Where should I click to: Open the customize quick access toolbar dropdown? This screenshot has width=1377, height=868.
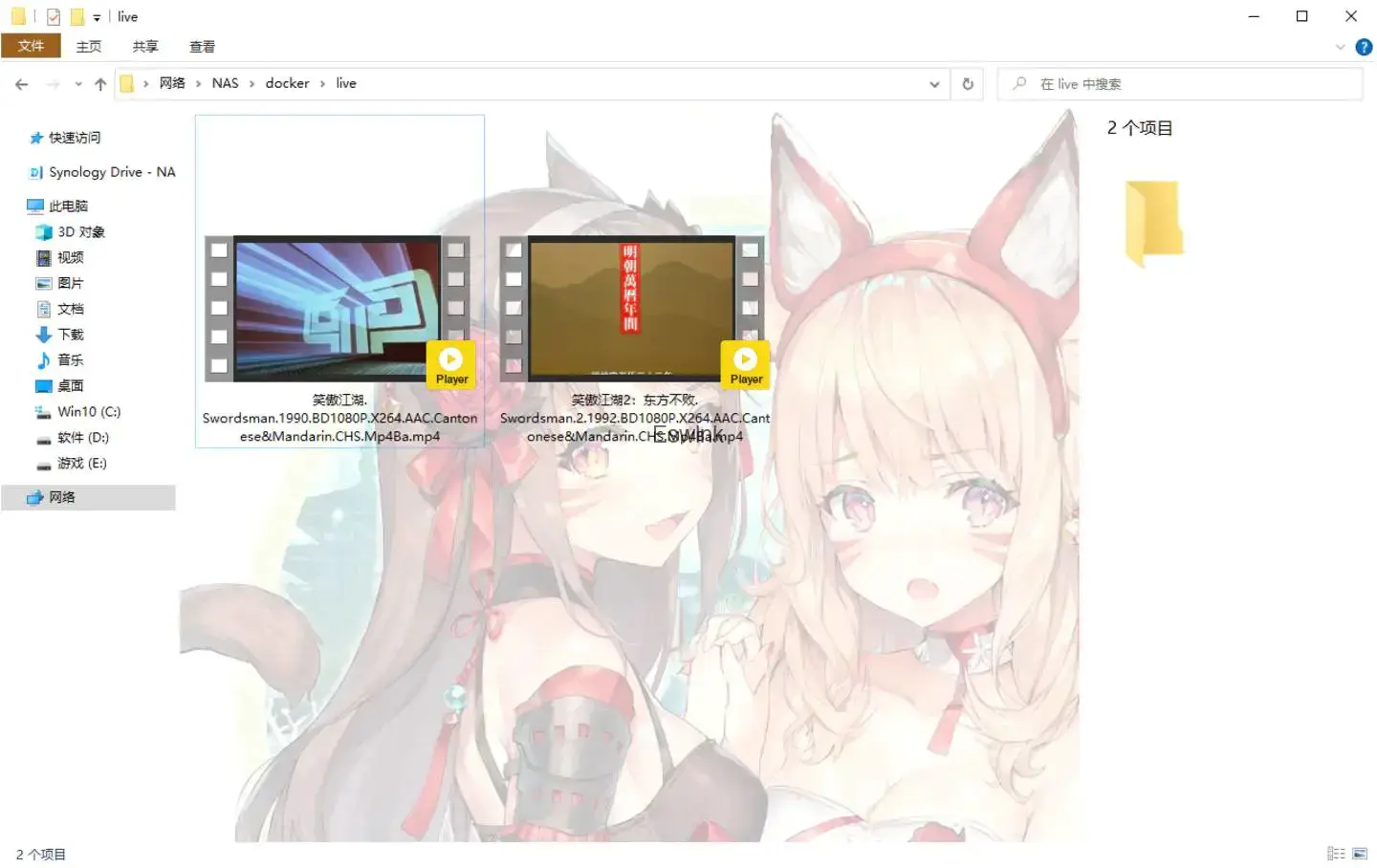97,17
